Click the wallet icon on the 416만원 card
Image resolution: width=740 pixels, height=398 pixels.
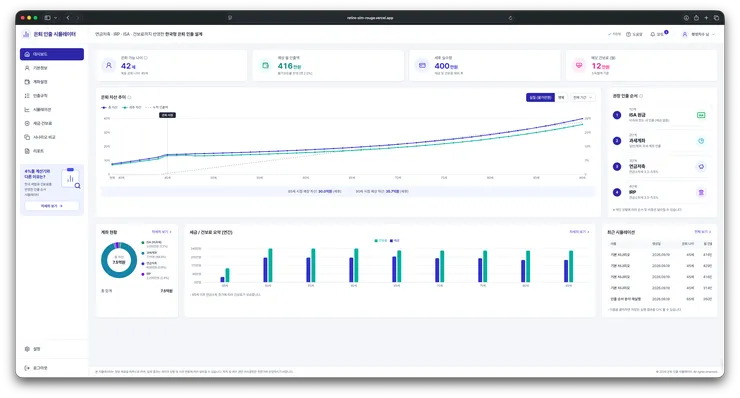266,65
